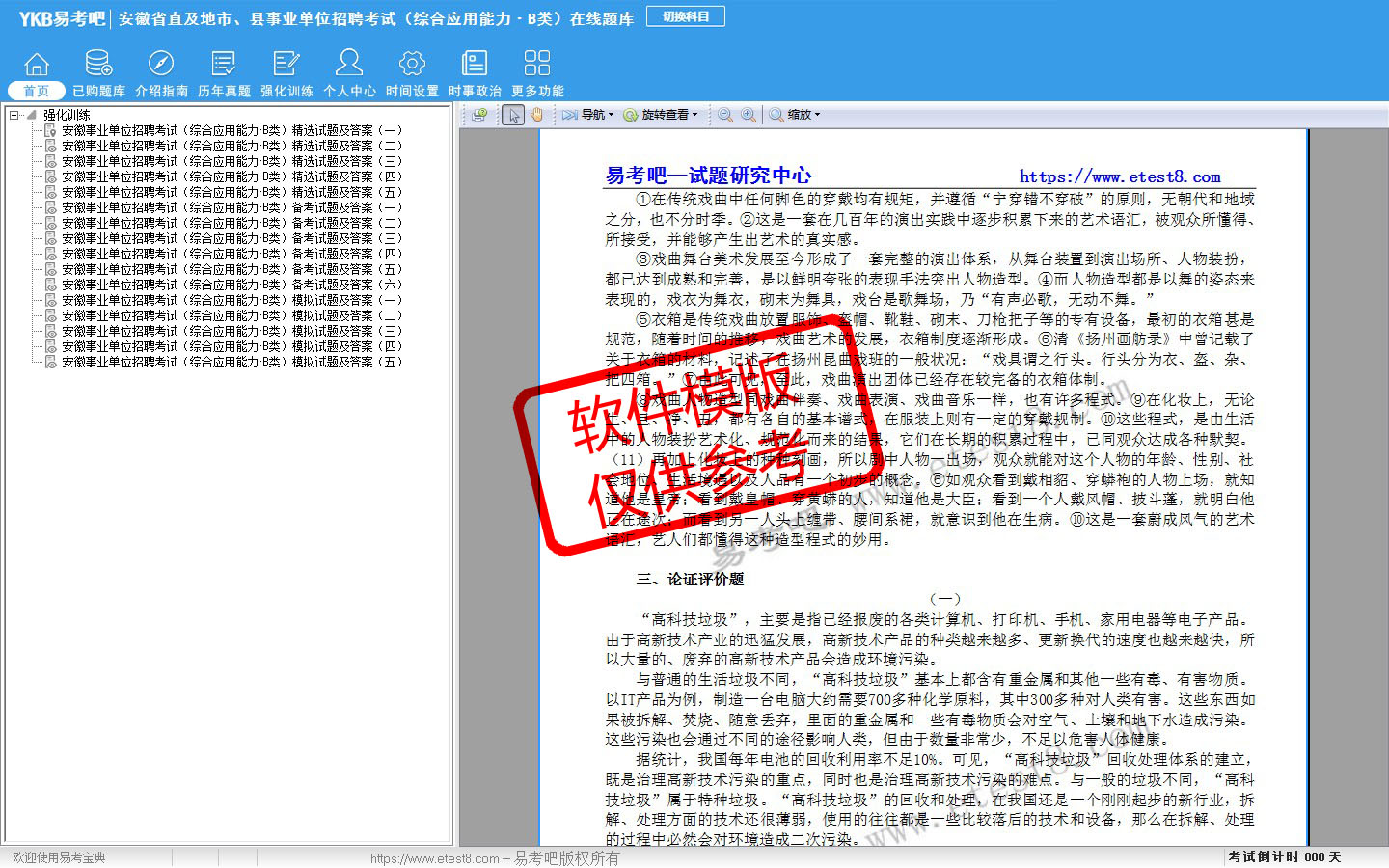Open 个人中心 personal center
The width and height of the screenshot is (1389, 868).
(x=349, y=72)
